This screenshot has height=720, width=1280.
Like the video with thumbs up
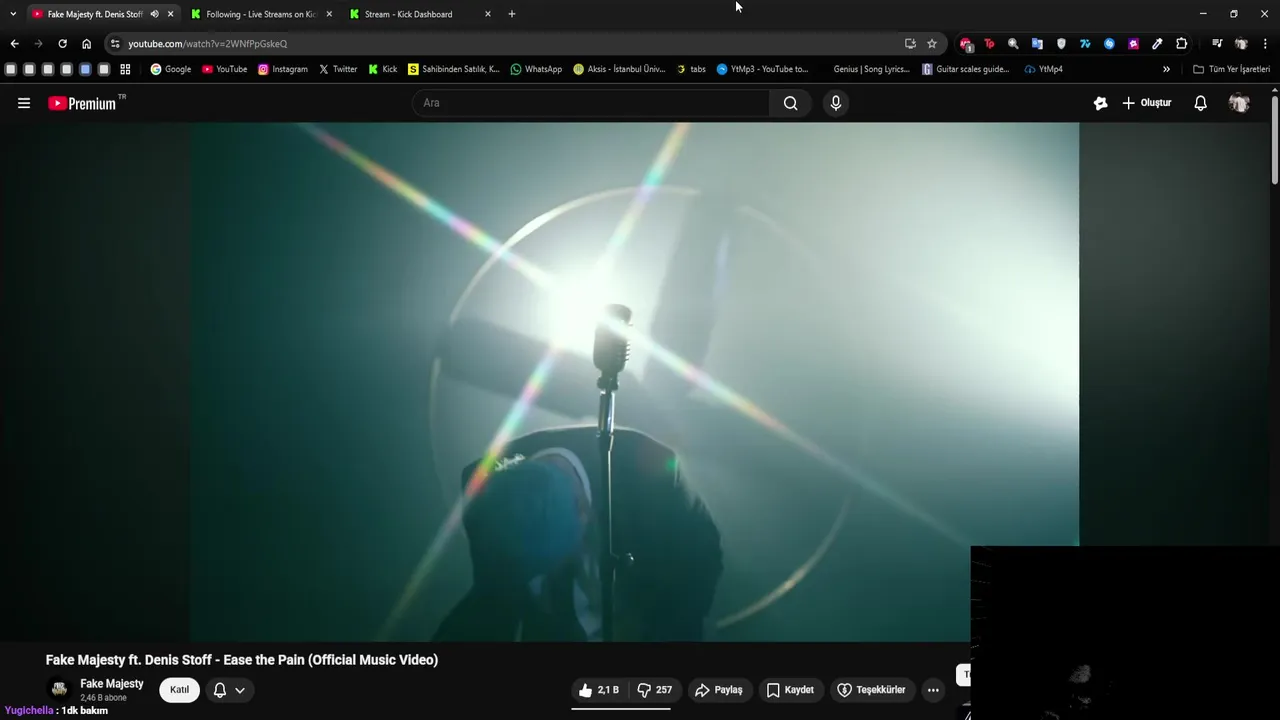(598, 690)
